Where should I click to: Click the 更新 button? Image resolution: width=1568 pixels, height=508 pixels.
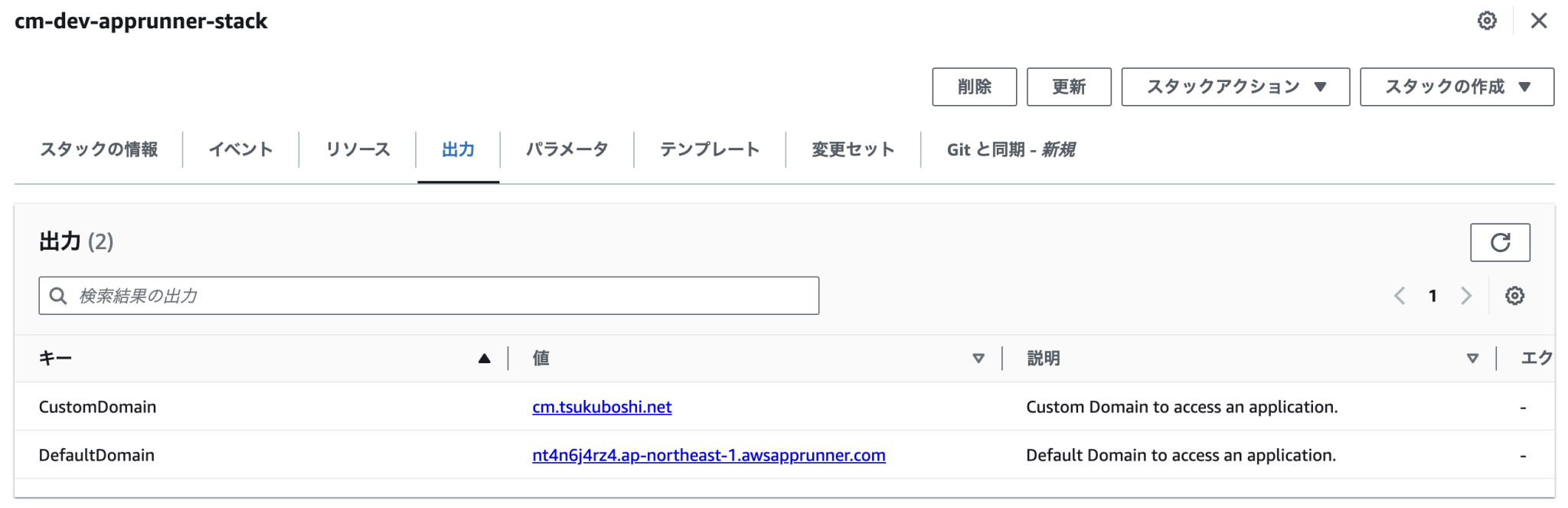click(x=1069, y=87)
